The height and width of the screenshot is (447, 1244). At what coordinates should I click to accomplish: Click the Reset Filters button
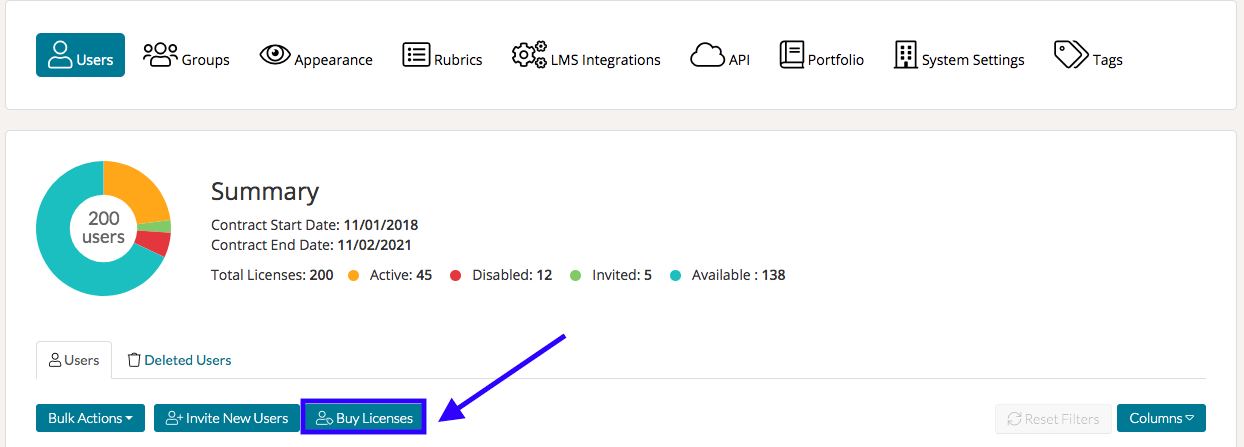[1052, 418]
